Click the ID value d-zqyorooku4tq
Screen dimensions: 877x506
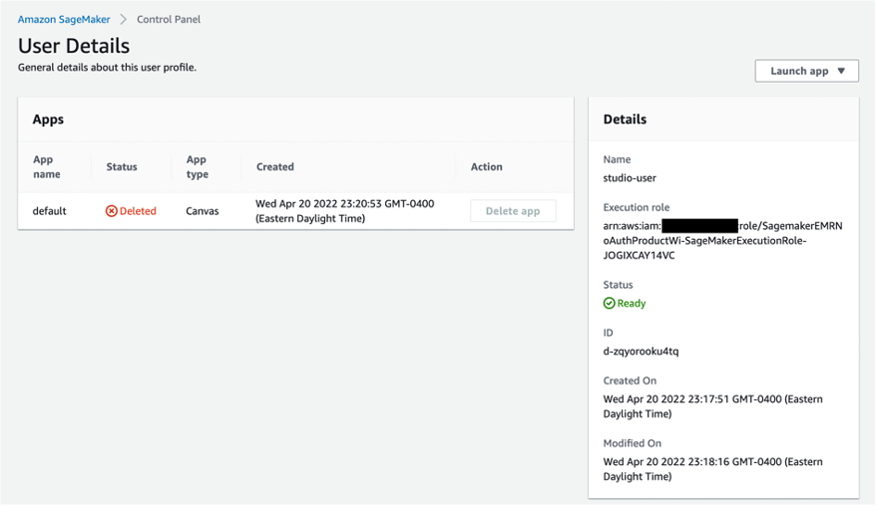641,351
